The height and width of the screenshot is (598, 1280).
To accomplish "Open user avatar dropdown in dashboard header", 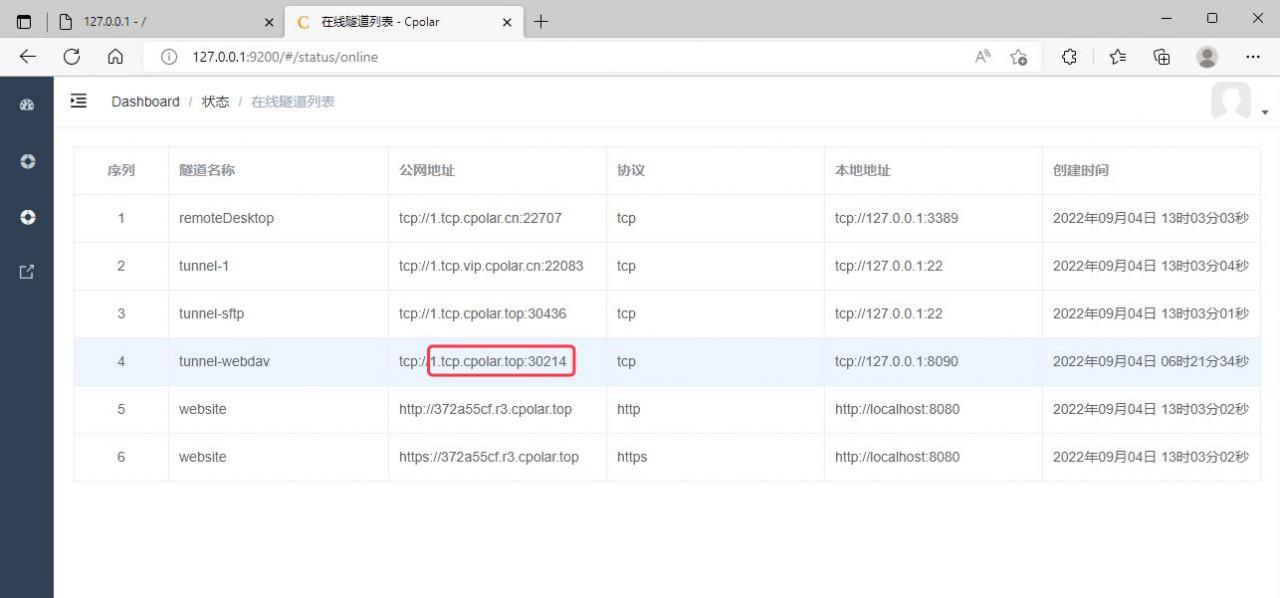I will pos(1239,102).
